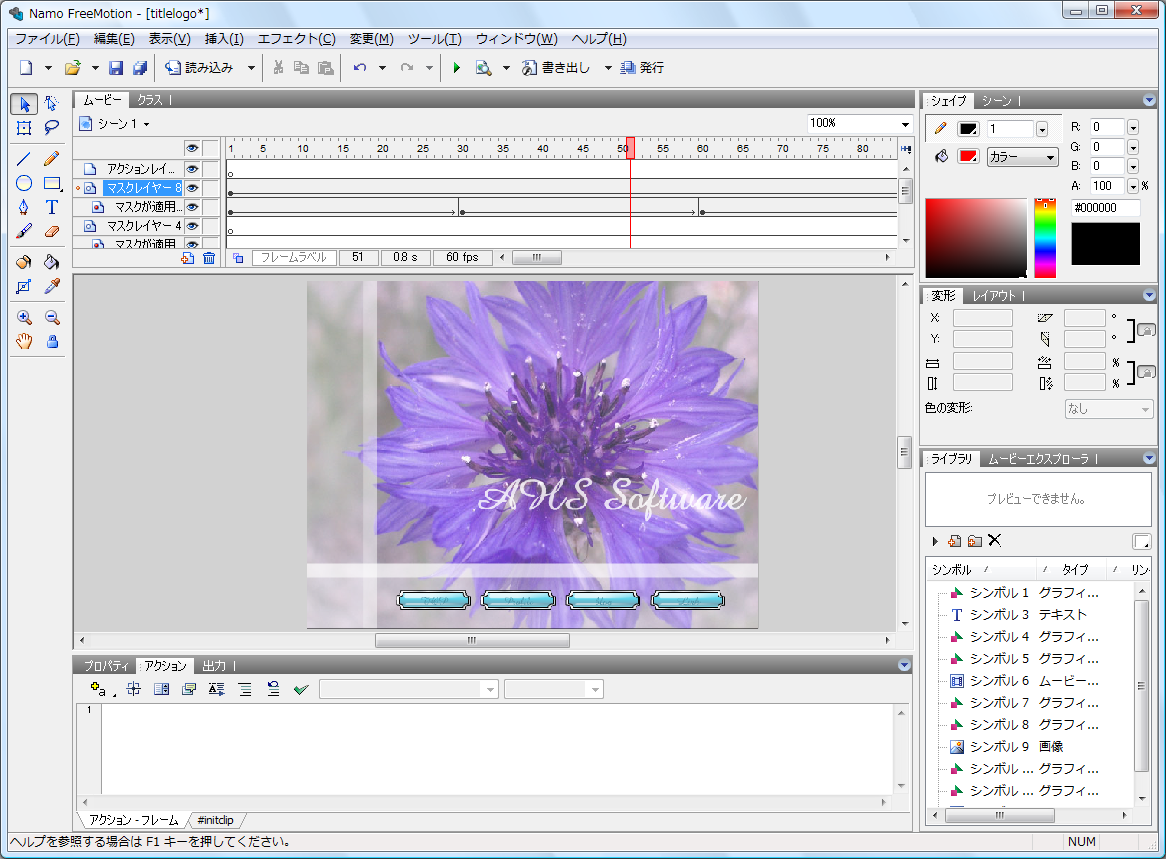Select the oval shape tool
Viewport: 1166px width, 859px height.
pyautogui.click(x=25, y=183)
